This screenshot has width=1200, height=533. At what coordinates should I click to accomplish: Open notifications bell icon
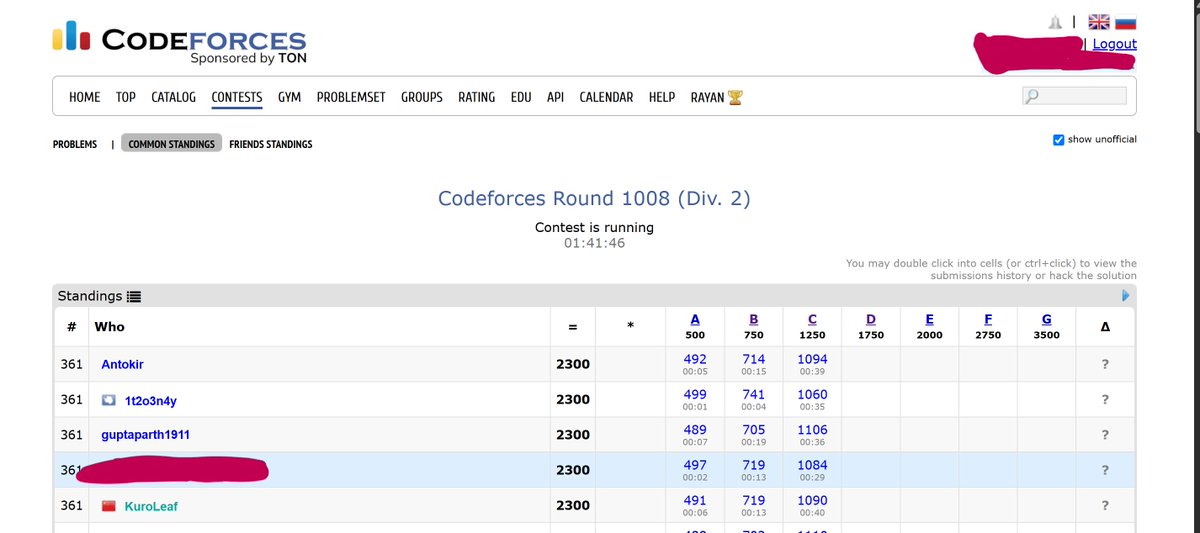coord(1054,22)
